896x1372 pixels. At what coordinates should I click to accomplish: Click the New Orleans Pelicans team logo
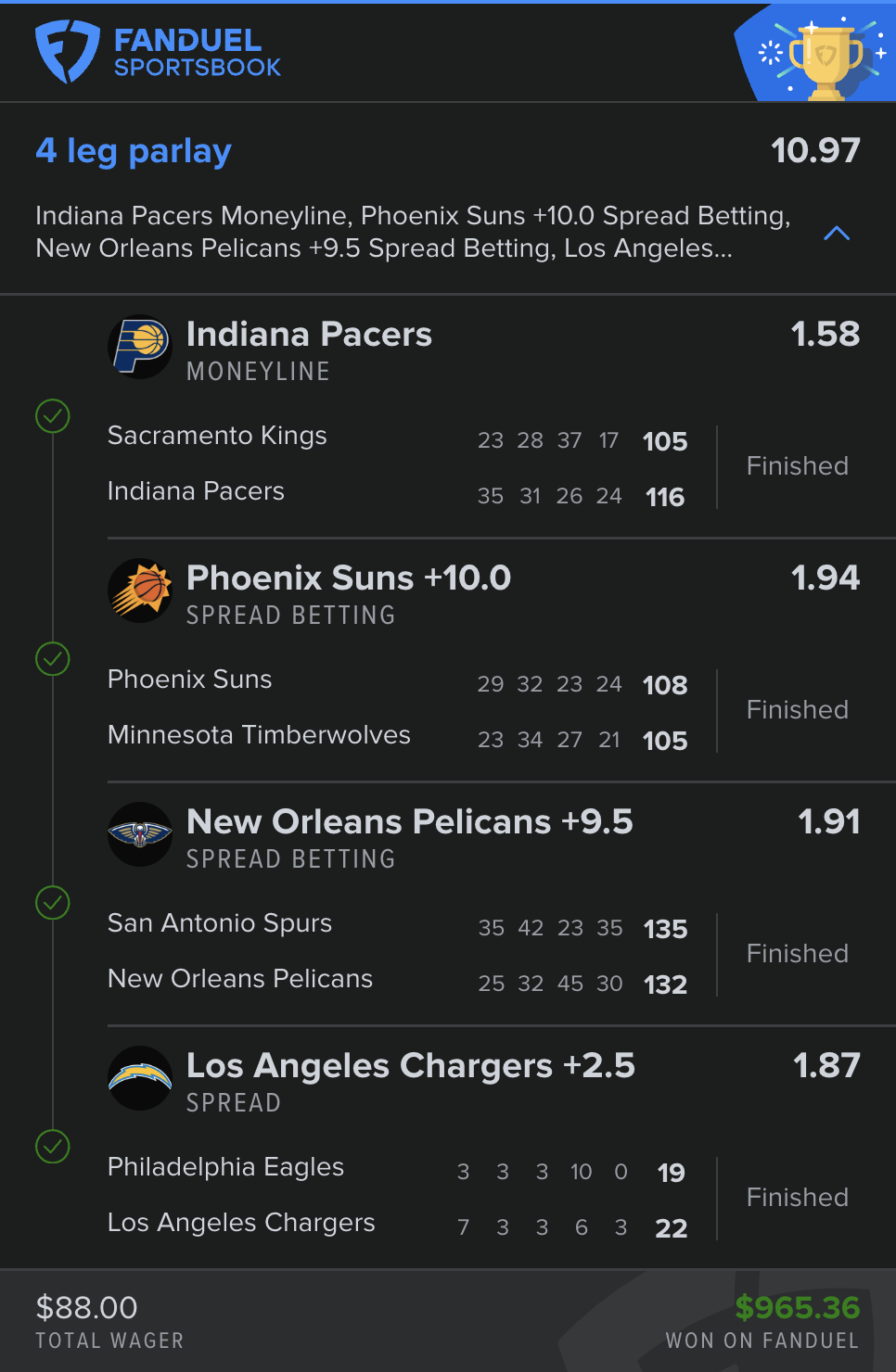click(x=140, y=834)
